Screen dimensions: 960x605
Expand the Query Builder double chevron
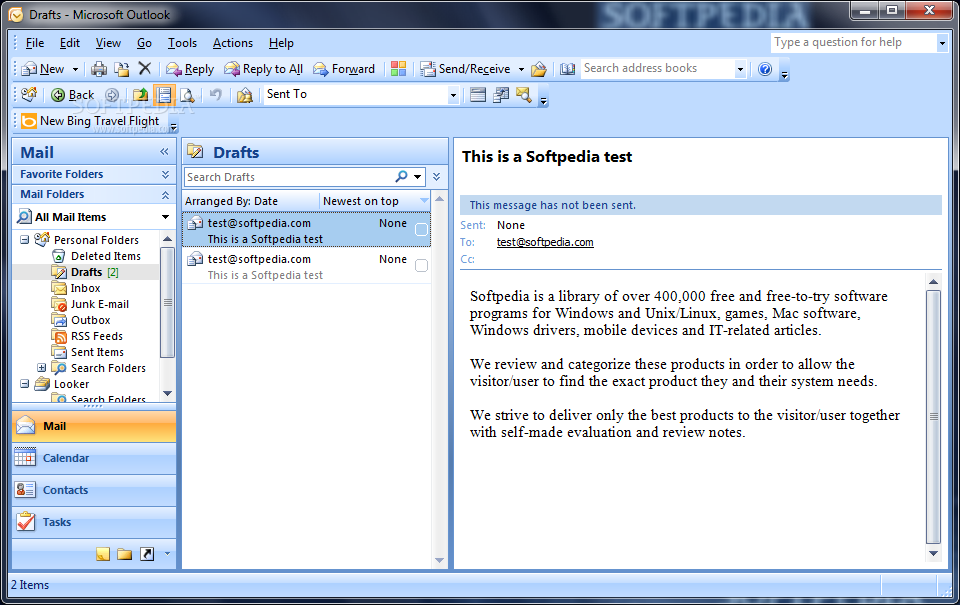(x=437, y=176)
